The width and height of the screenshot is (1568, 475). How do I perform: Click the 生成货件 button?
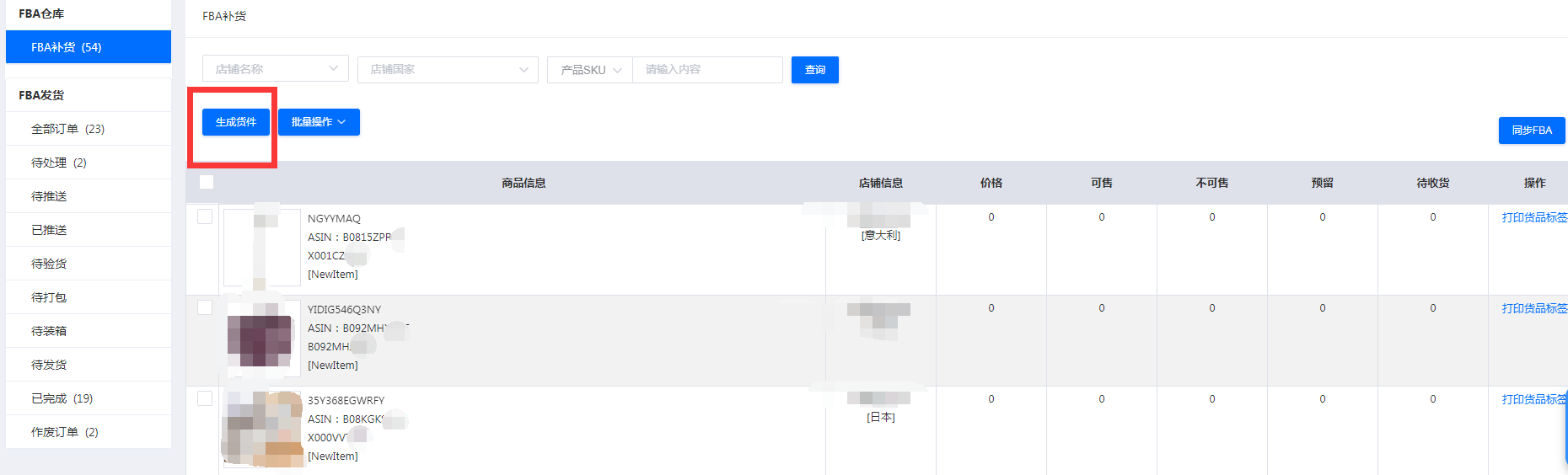(235, 122)
